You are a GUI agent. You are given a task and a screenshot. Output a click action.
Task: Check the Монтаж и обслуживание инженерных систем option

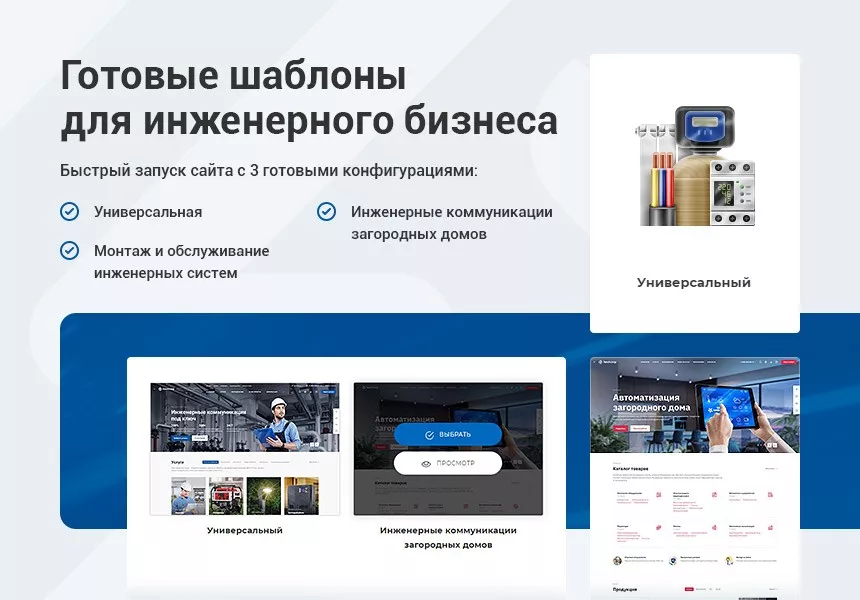69,251
